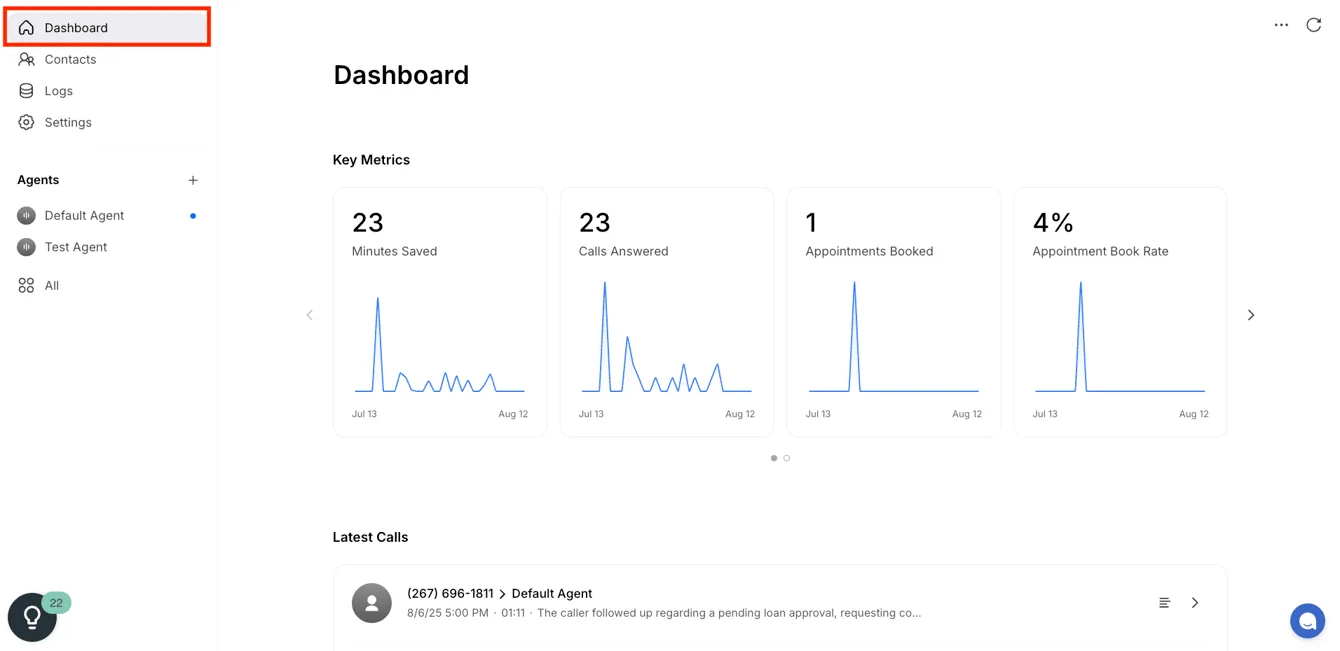The width and height of the screenshot is (1340, 651).
Task: Open the blue chat support bubble
Action: pyautogui.click(x=1307, y=621)
